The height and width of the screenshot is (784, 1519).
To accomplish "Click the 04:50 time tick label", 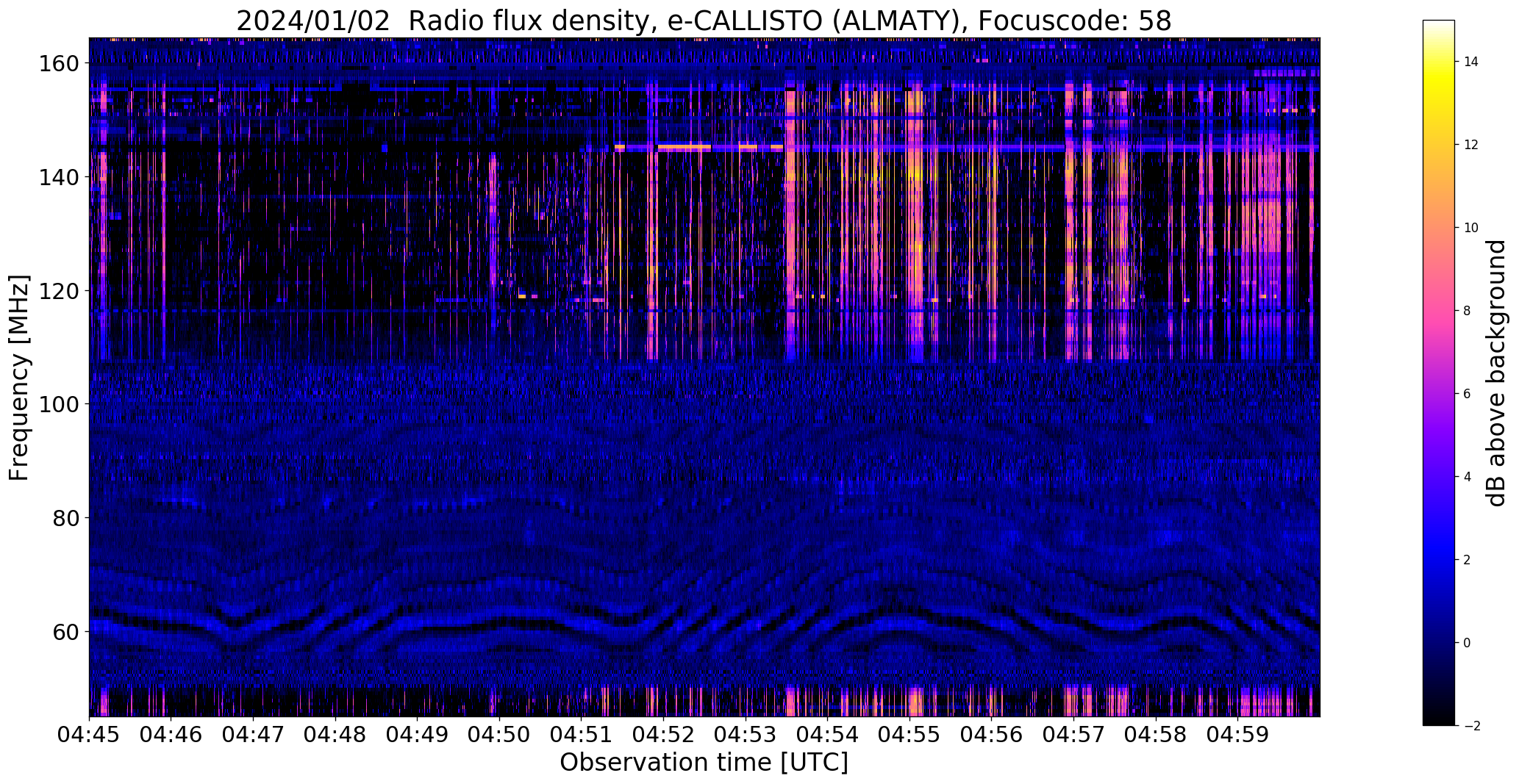I will click(499, 734).
